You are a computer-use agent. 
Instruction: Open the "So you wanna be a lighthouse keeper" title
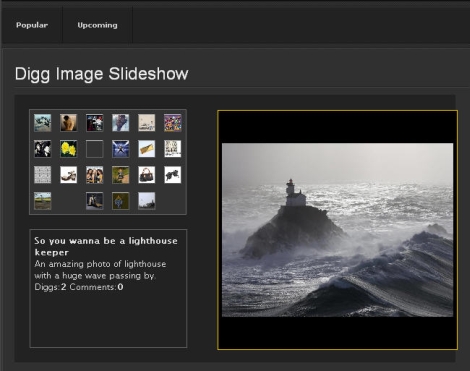pyautogui.click(x=106, y=246)
